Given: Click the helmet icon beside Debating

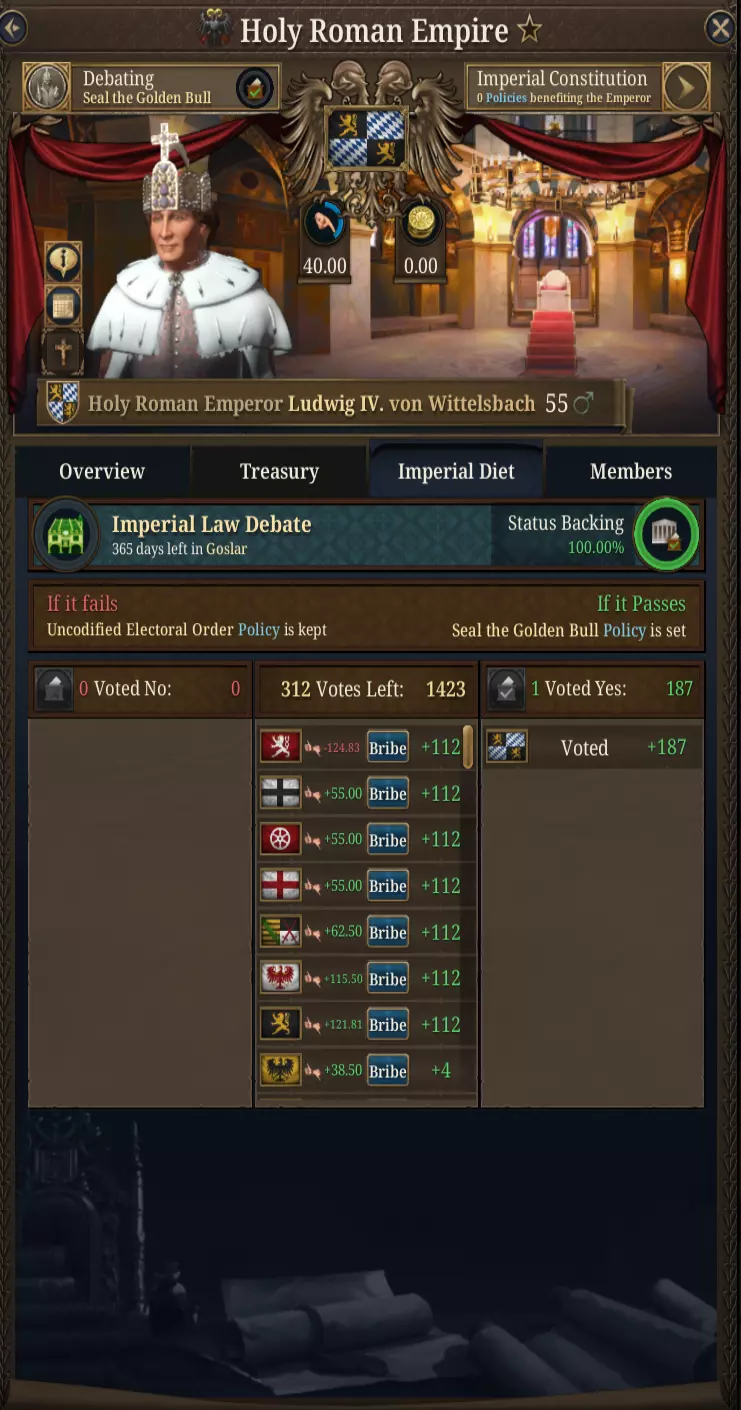Looking at the screenshot, I should click(46, 88).
